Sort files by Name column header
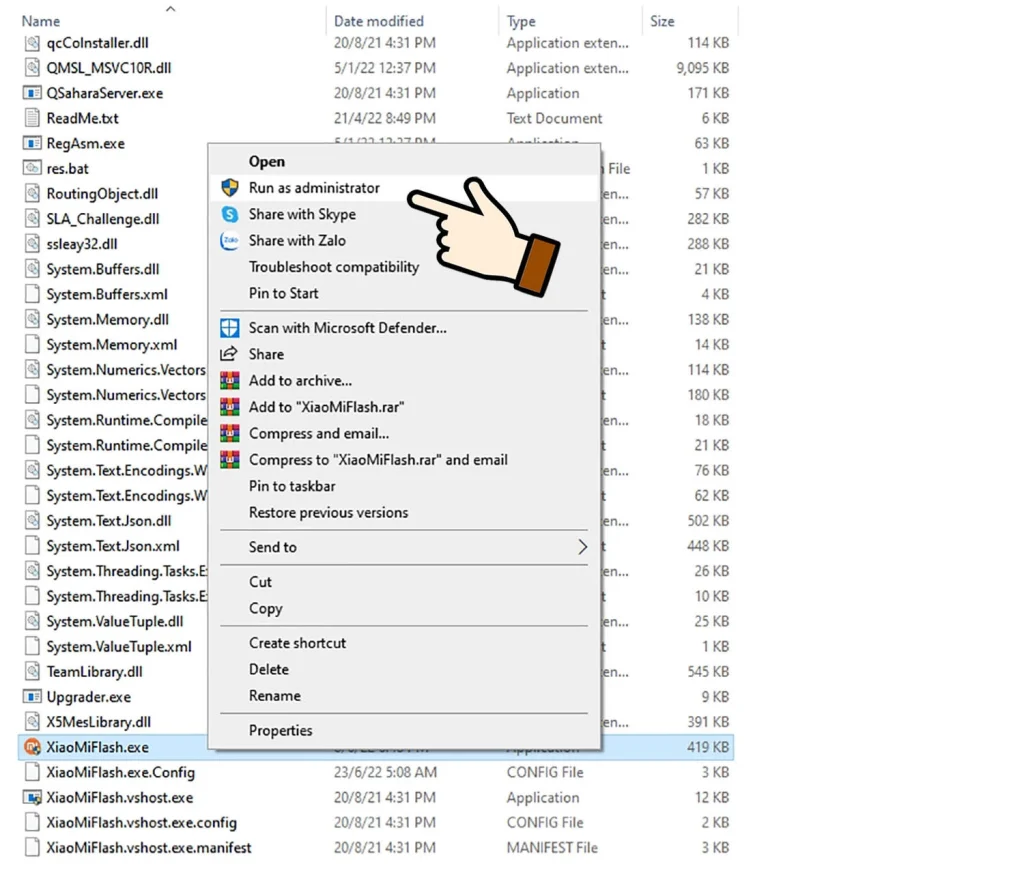 [x=41, y=21]
